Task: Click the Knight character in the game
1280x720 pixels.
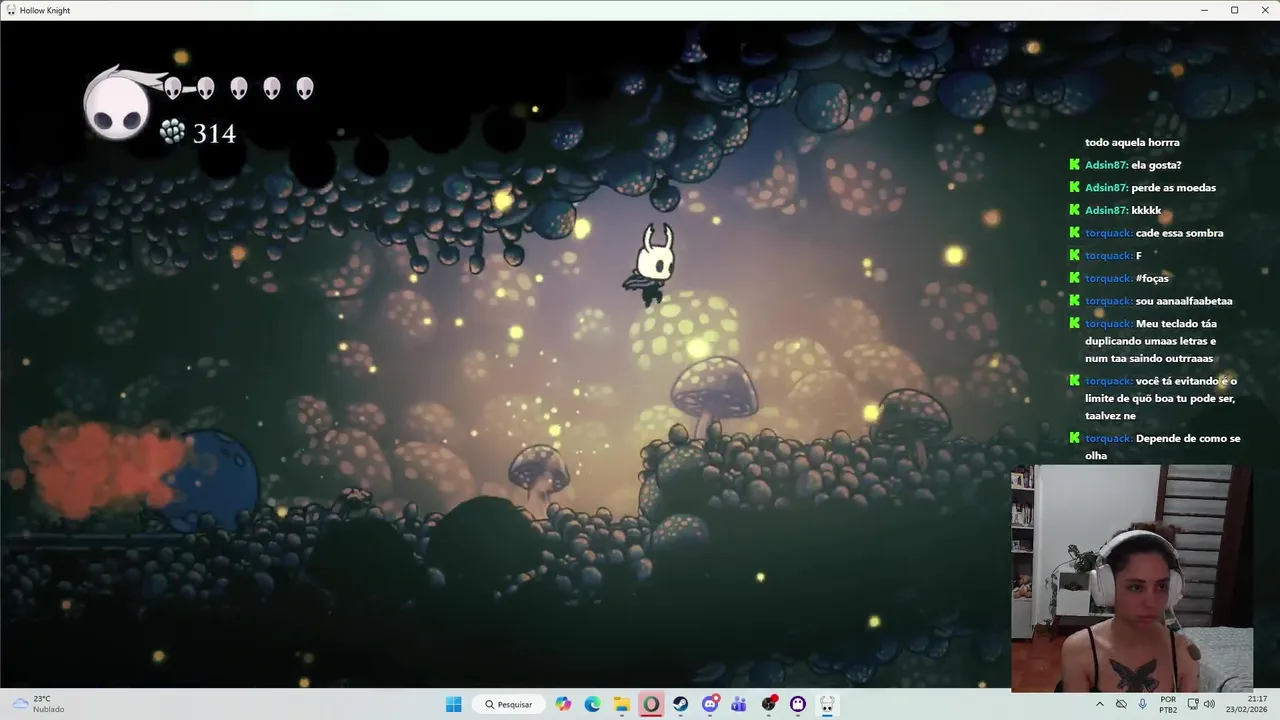Action: click(x=653, y=264)
